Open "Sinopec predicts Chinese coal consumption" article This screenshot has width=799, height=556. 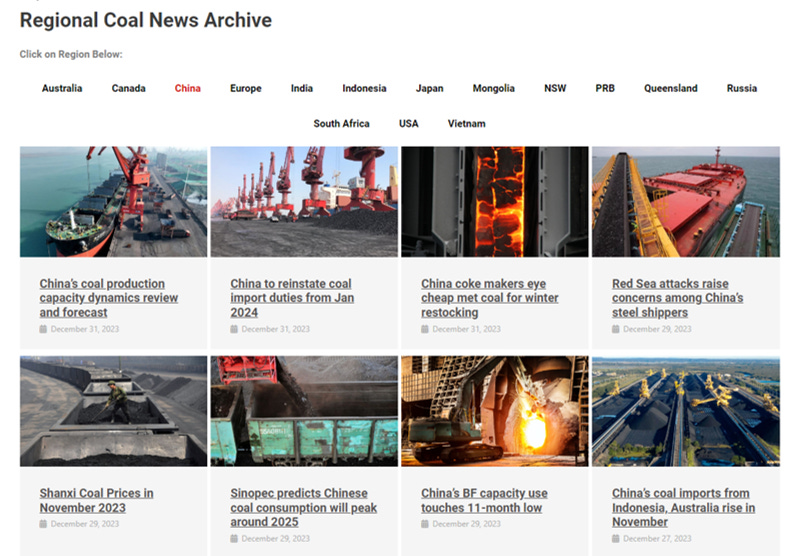304,508
